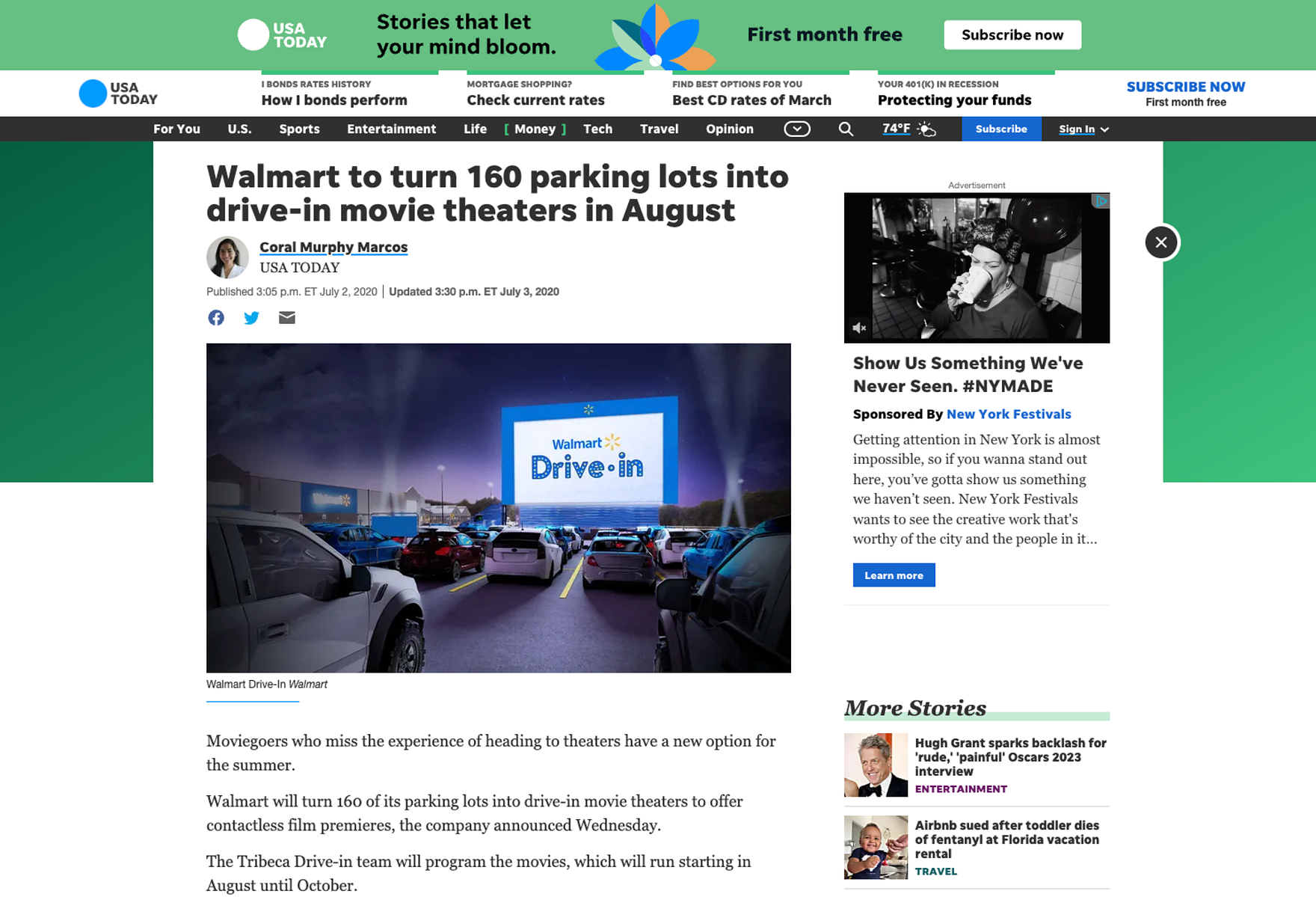Image resolution: width=1316 pixels, height=897 pixels.
Task: Unmute the video advertisement
Action: click(x=860, y=328)
